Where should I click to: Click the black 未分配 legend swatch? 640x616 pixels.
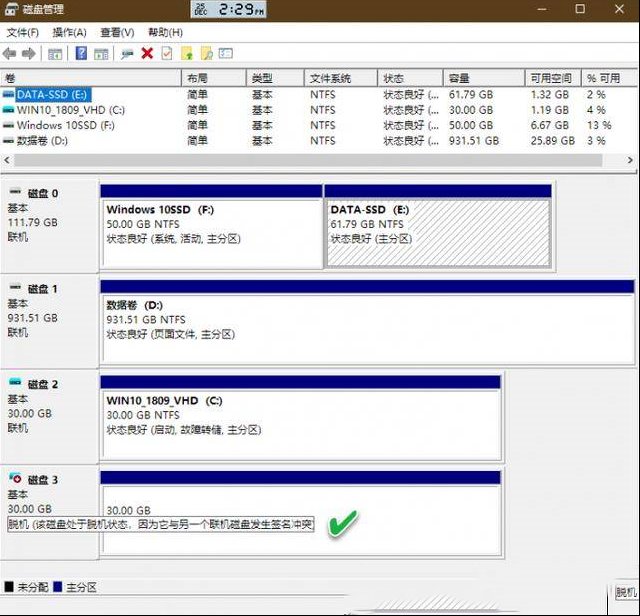coord(9,587)
